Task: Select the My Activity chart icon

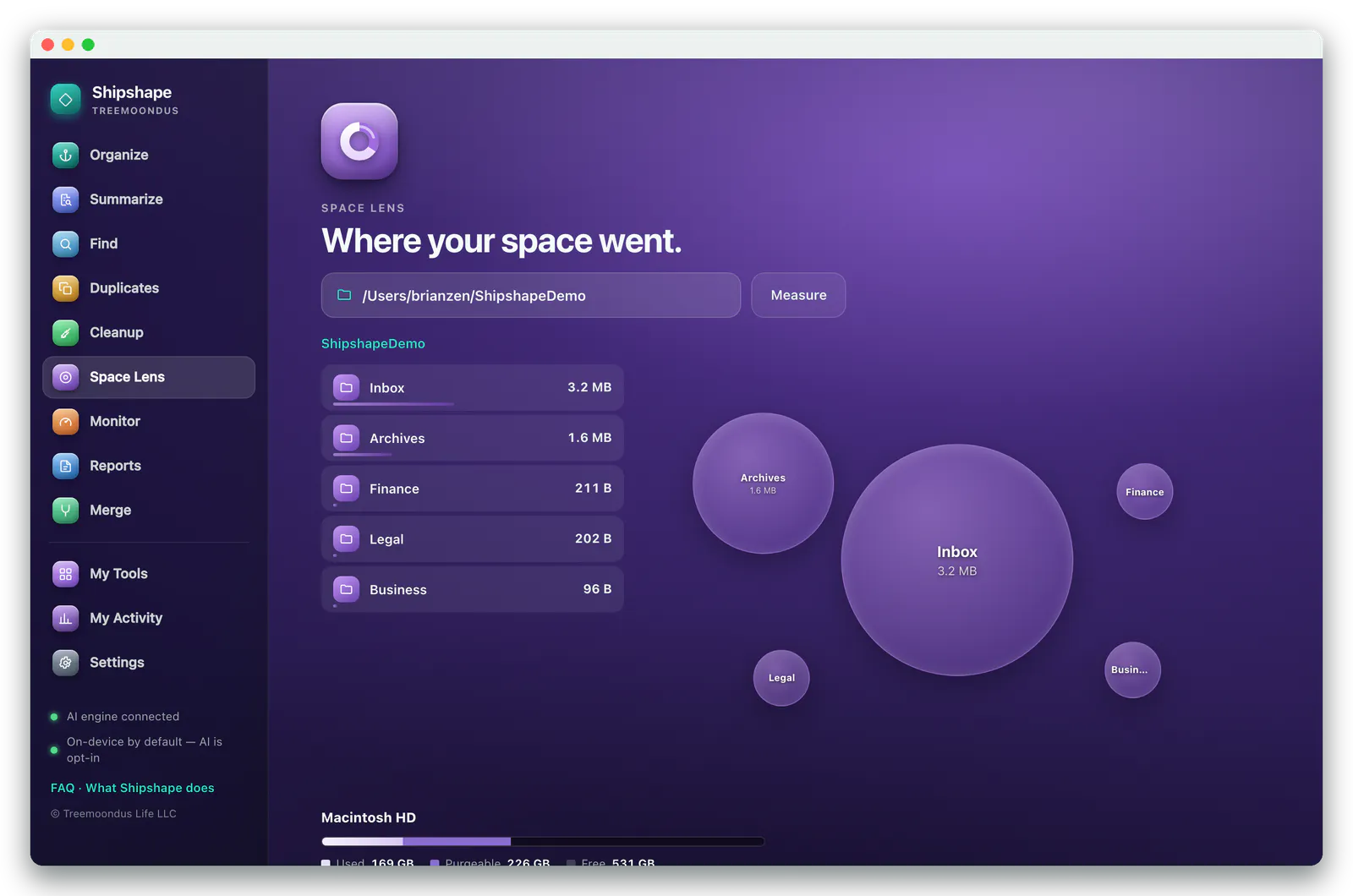Action: (65, 618)
